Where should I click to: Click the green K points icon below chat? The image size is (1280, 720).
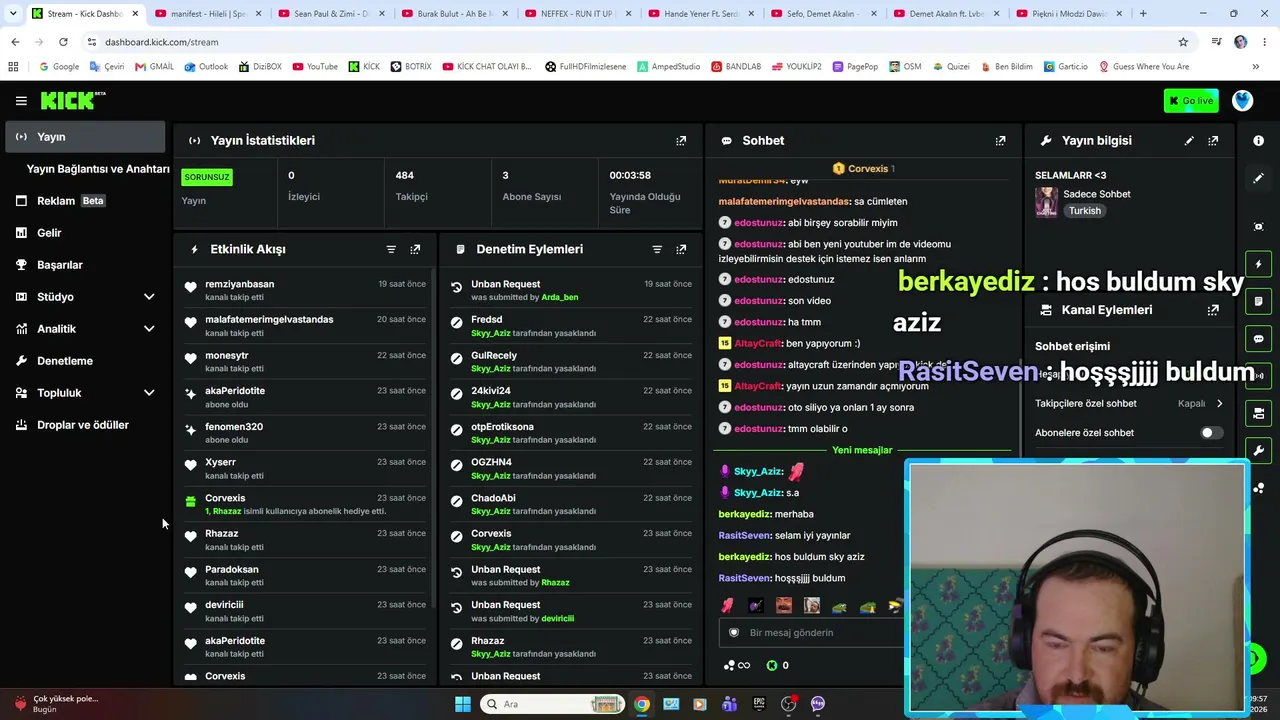772,665
